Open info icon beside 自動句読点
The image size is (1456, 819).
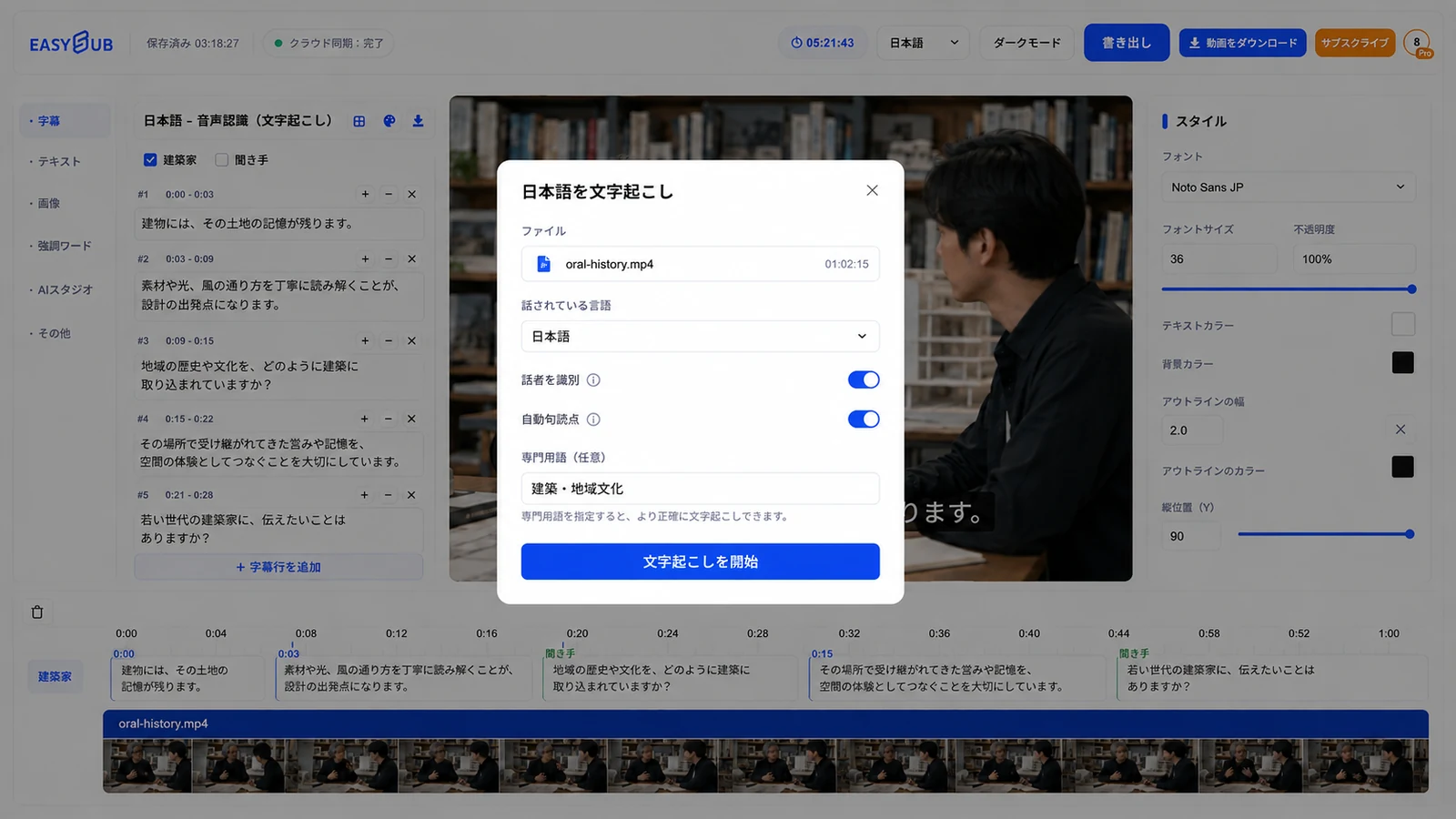click(x=593, y=420)
